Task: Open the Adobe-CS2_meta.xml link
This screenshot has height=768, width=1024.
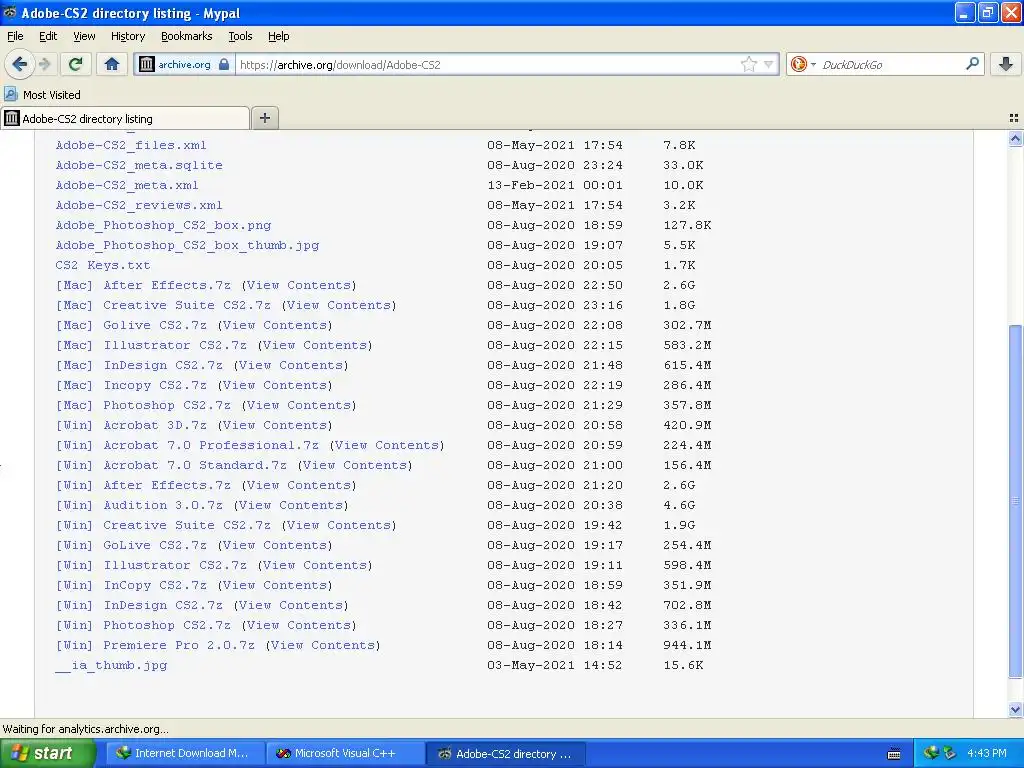Action: pyautogui.click(x=127, y=185)
